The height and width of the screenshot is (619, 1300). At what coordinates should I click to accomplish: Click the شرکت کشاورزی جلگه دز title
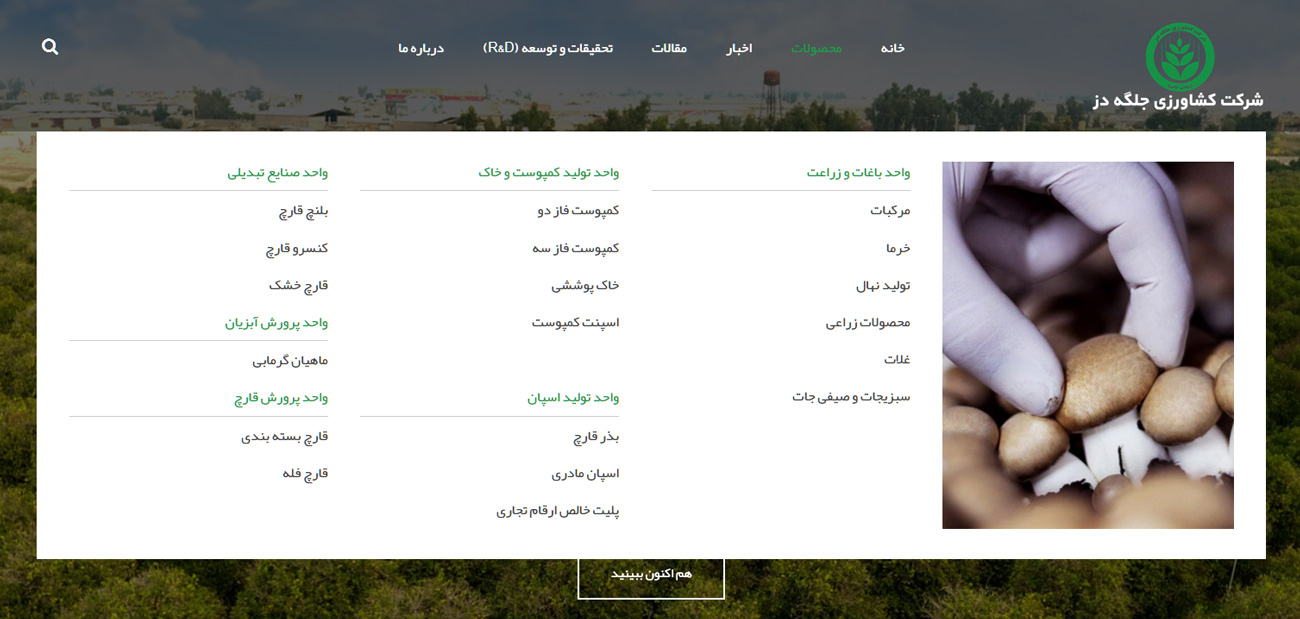[x=1178, y=100]
